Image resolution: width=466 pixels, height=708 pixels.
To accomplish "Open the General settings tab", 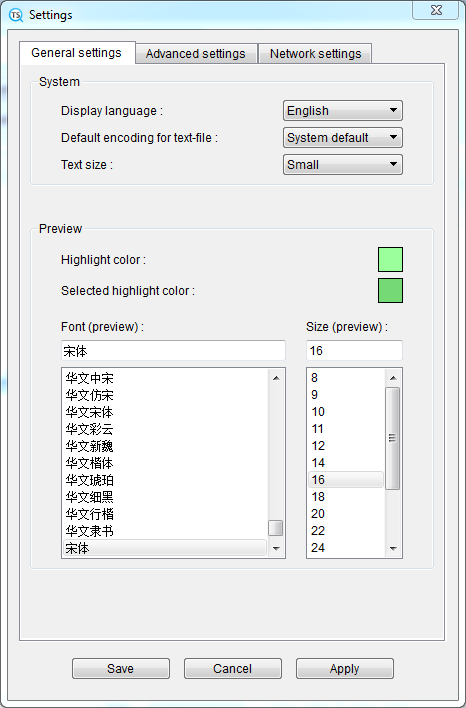I will (x=77, y=53).
